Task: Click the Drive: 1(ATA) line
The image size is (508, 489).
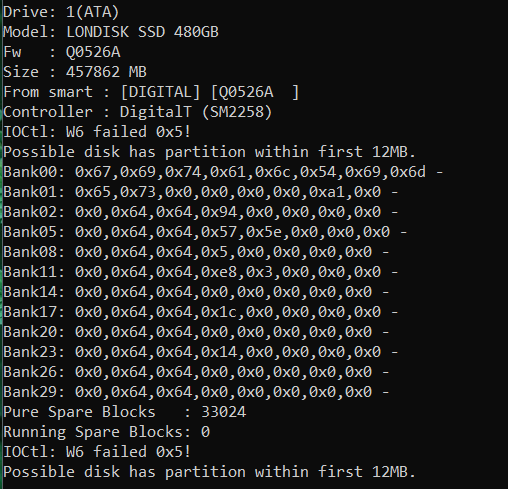Action: point(61,12)
